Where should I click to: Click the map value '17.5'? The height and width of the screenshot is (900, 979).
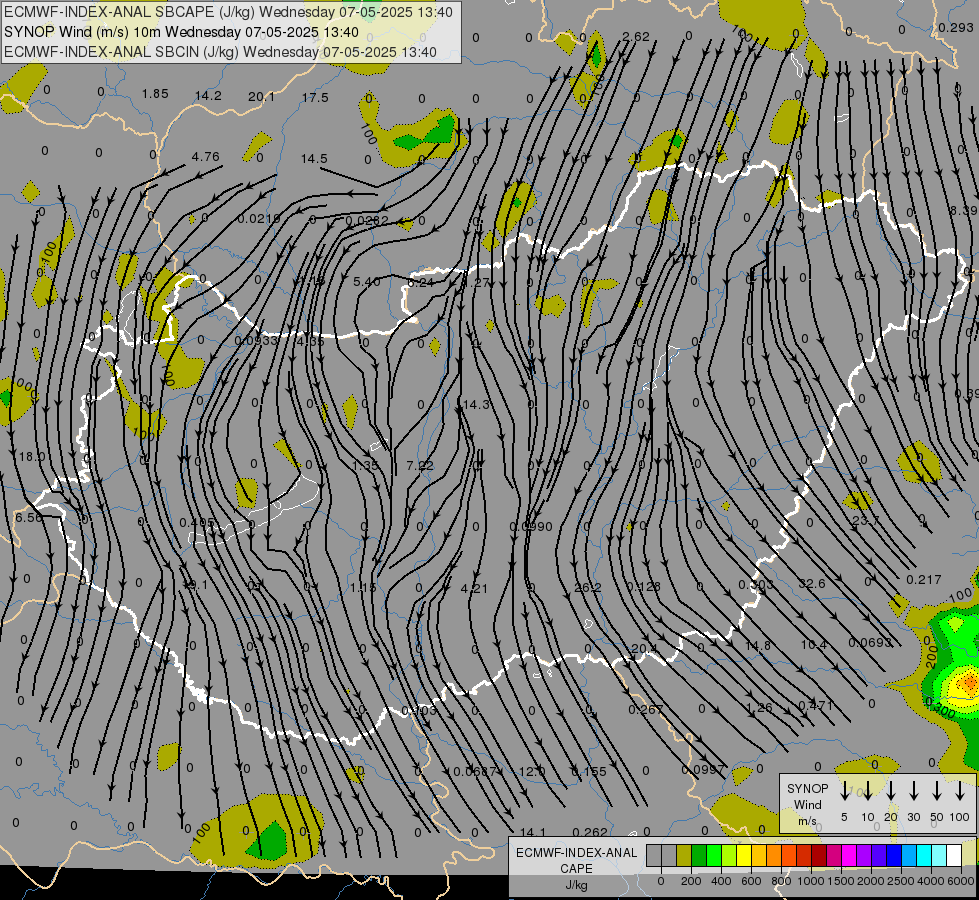[x=315, y=97]
